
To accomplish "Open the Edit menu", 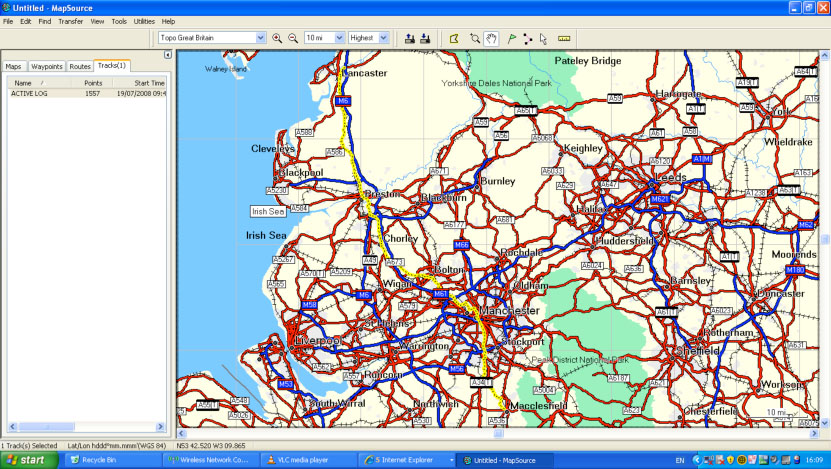I will coord(25,21).
